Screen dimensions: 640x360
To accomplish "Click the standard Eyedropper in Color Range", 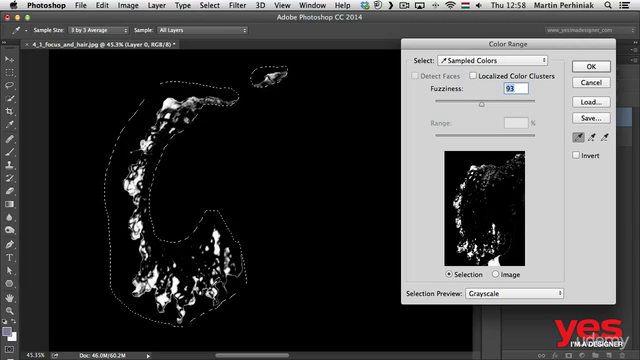I will click(578, 138).
